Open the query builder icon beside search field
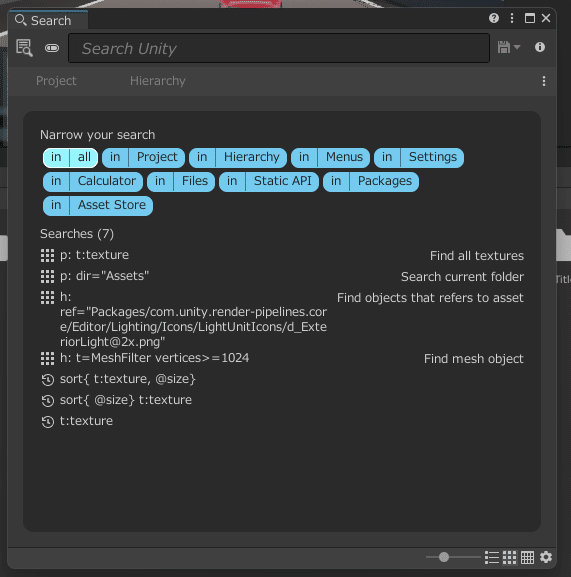This screenshot has height=577, width=571. point(24,48)
